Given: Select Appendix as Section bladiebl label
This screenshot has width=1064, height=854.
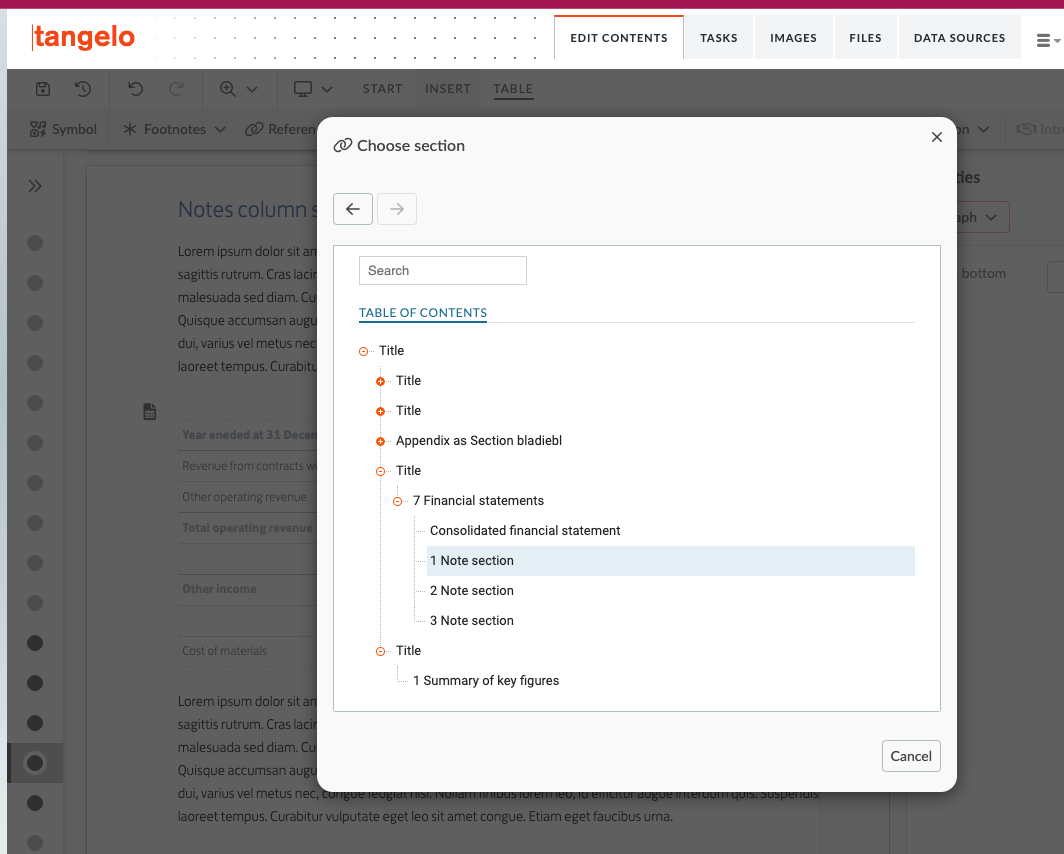Looking at the screenshot, I should (479, 441).
